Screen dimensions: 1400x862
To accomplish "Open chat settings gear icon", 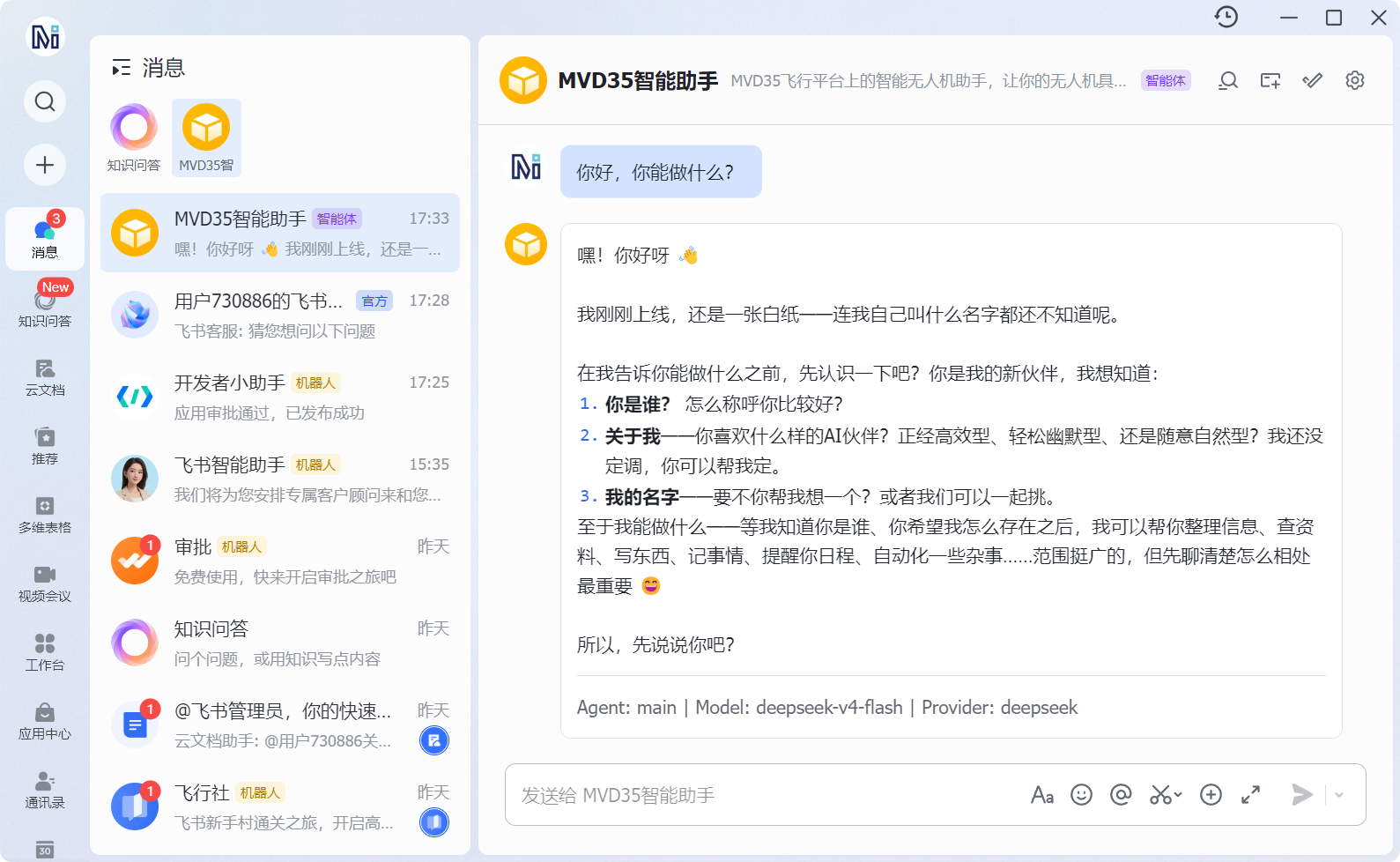I will [x=1355, y=80].
